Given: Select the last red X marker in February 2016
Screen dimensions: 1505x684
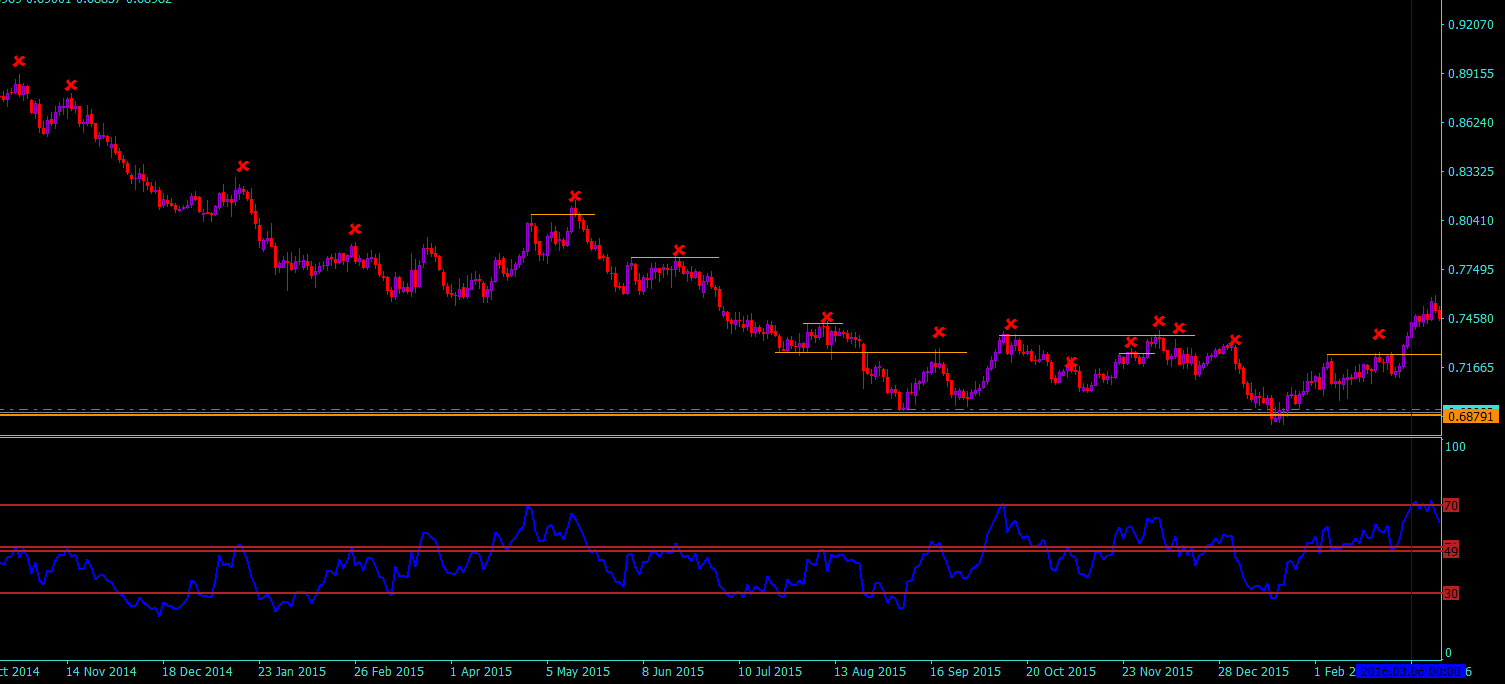Looking at the screenshot, I should 1379,334.
